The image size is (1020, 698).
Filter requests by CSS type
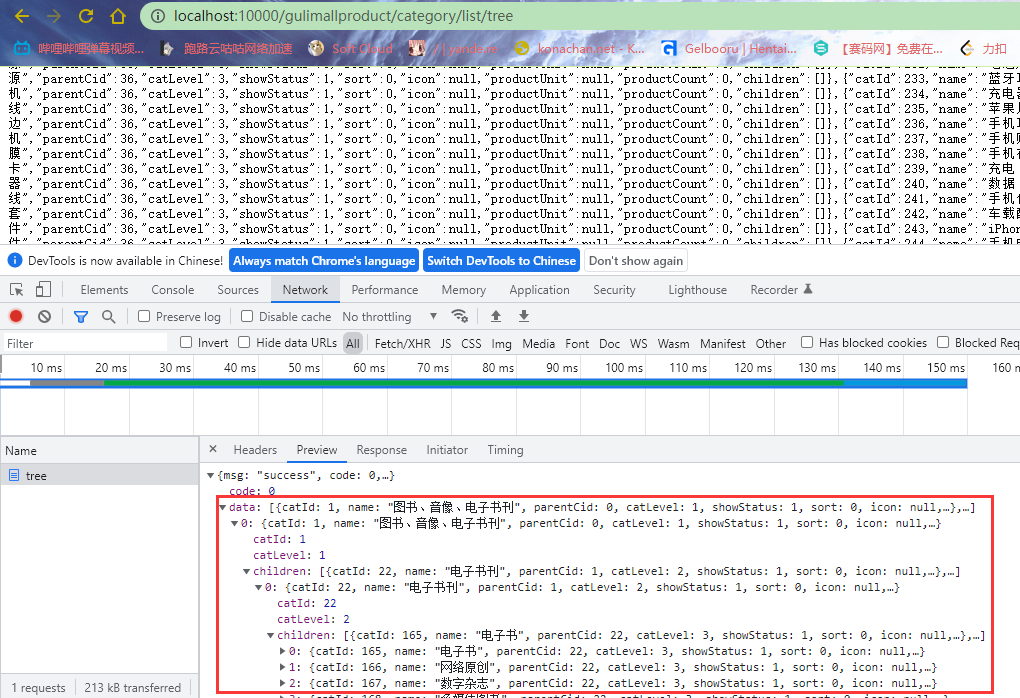click(471, 343)
